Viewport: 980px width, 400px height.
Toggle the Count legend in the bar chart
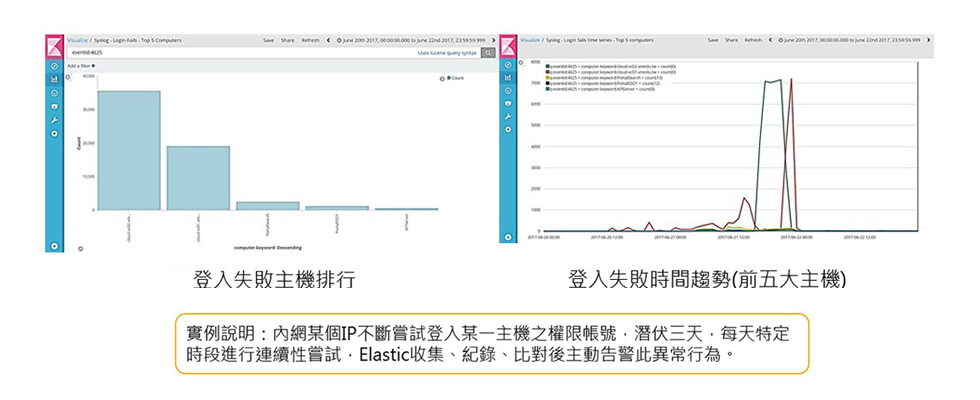454,77
